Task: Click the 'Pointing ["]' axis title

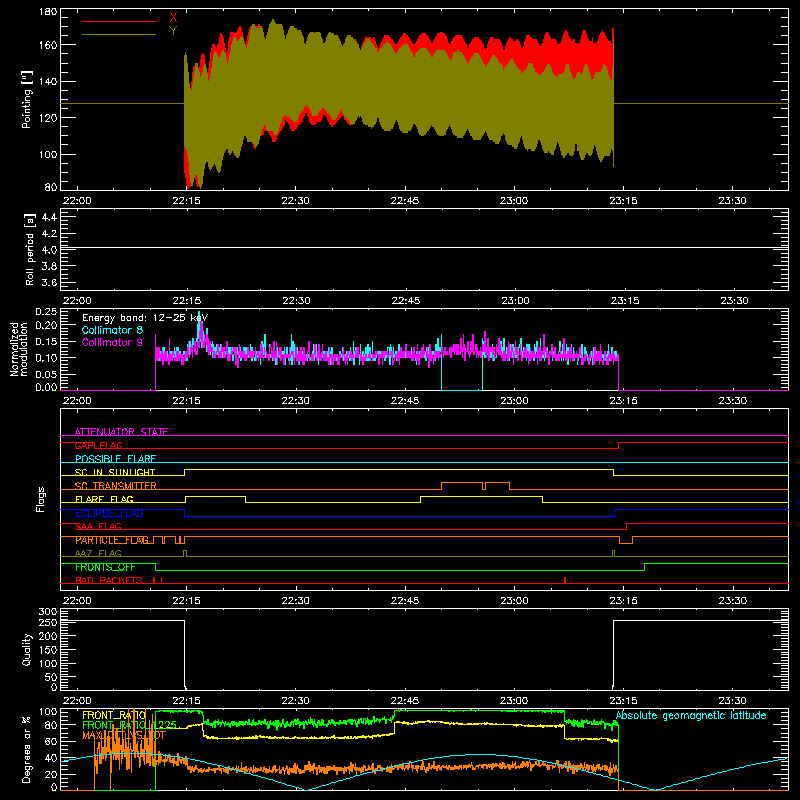Action: (x=27, y=99)
